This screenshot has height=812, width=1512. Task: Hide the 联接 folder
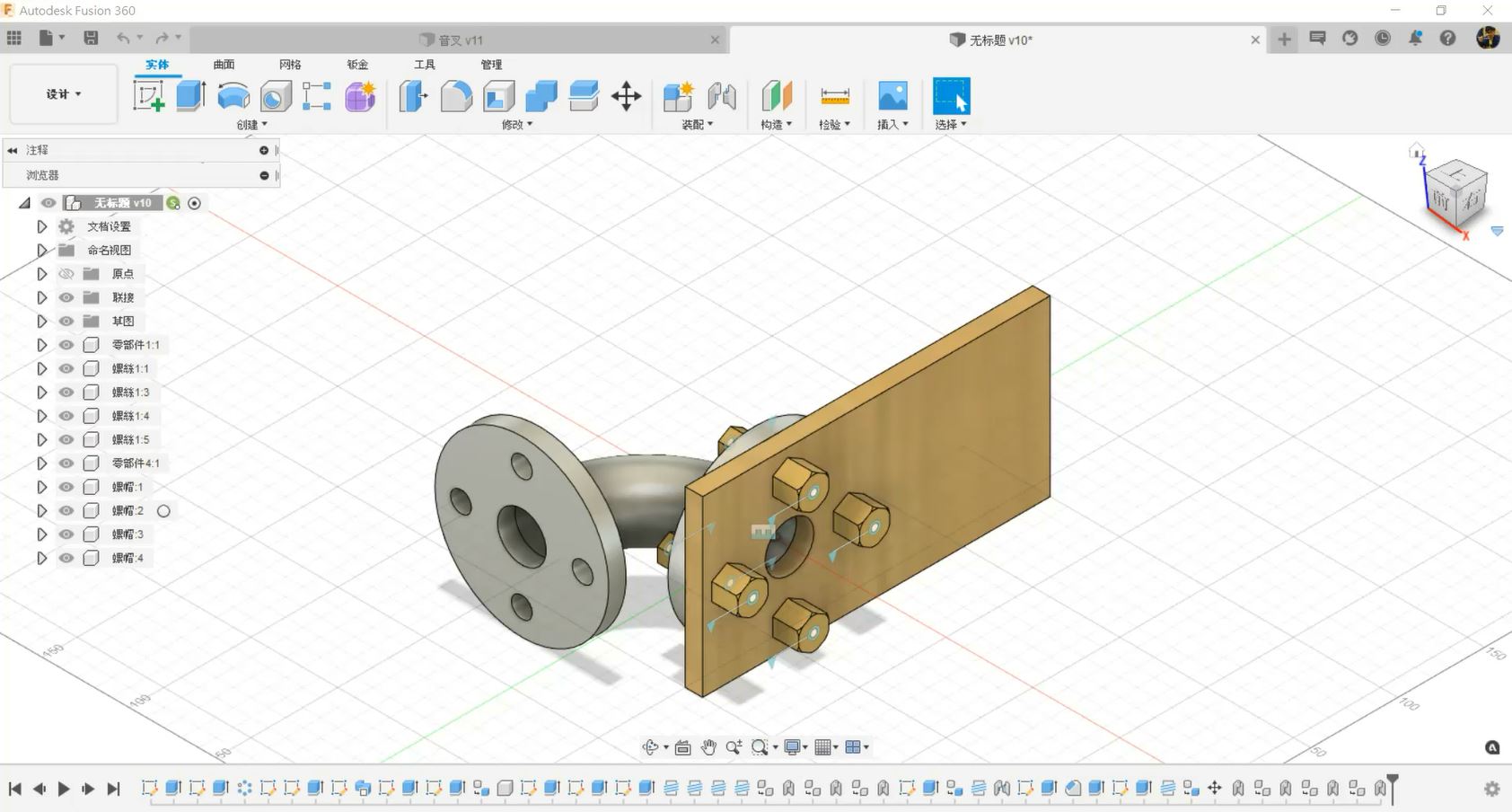66,297
